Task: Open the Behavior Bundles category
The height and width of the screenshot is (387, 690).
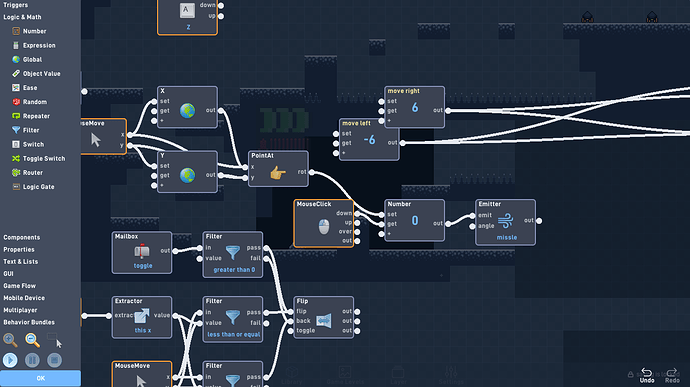Action: pyautogui.click(x=29, y=322)
